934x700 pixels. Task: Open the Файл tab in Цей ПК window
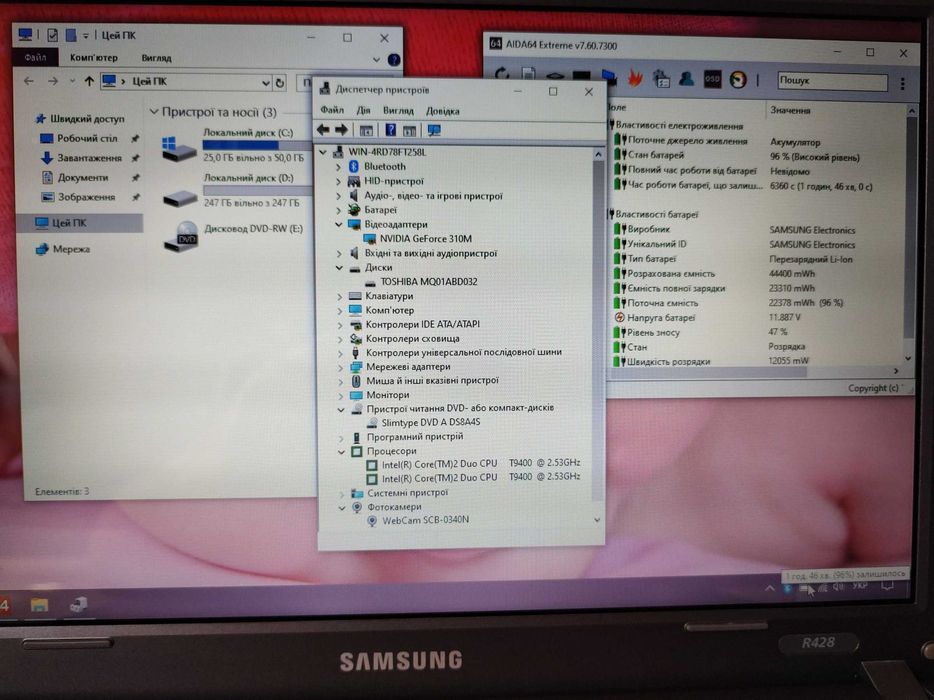coord(35,57)
